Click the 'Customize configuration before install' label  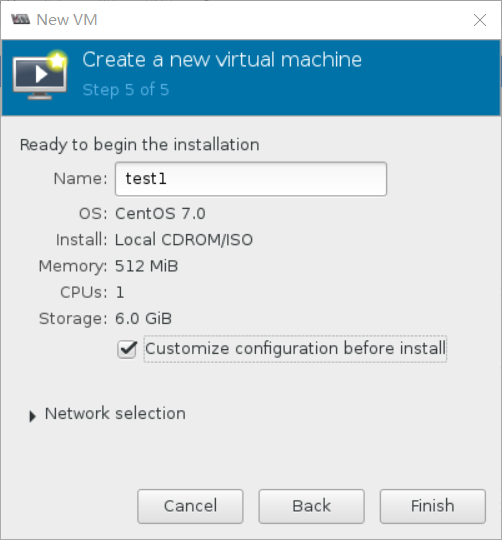[x=295, y=349]
